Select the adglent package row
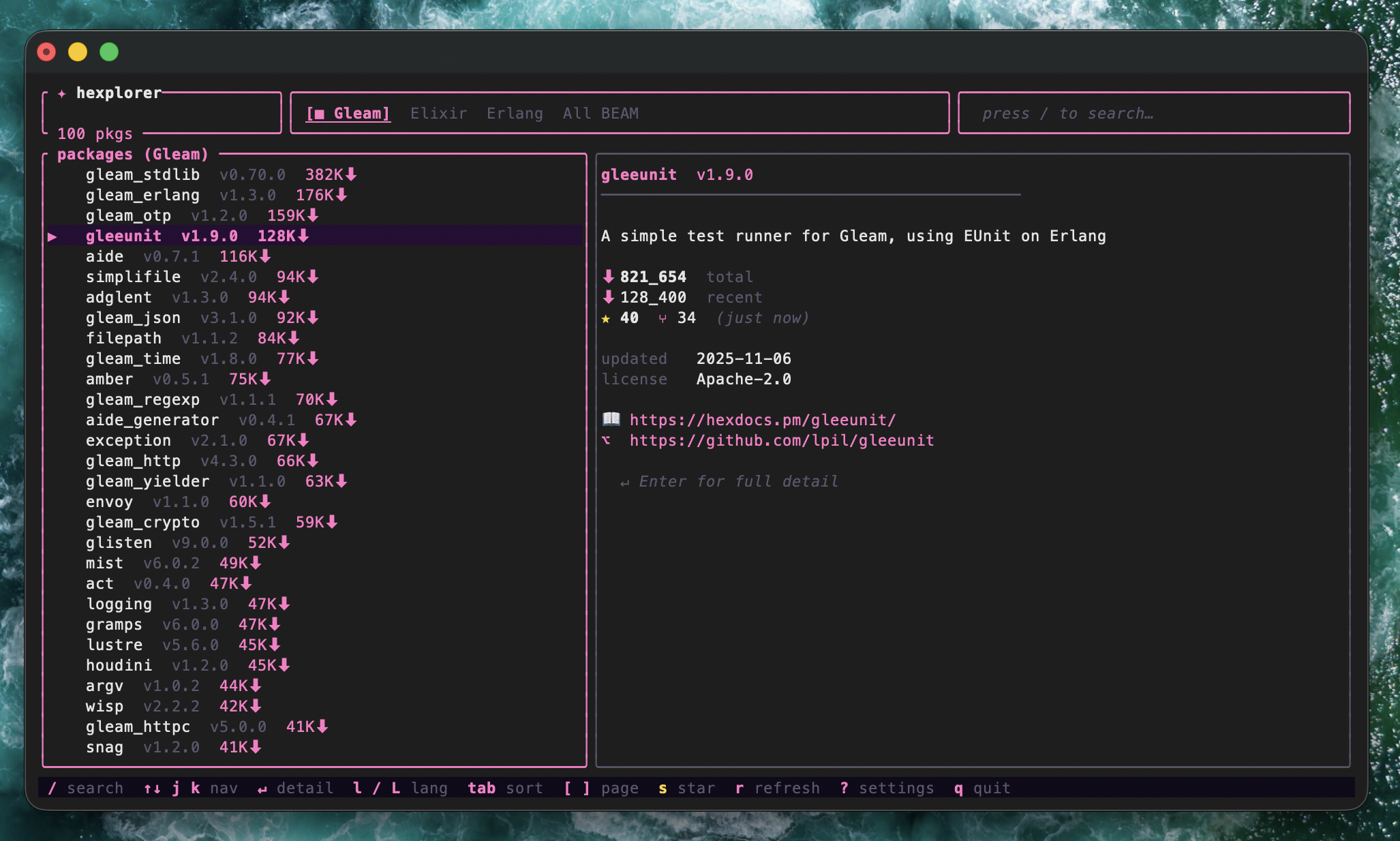 tap(315, 297)
